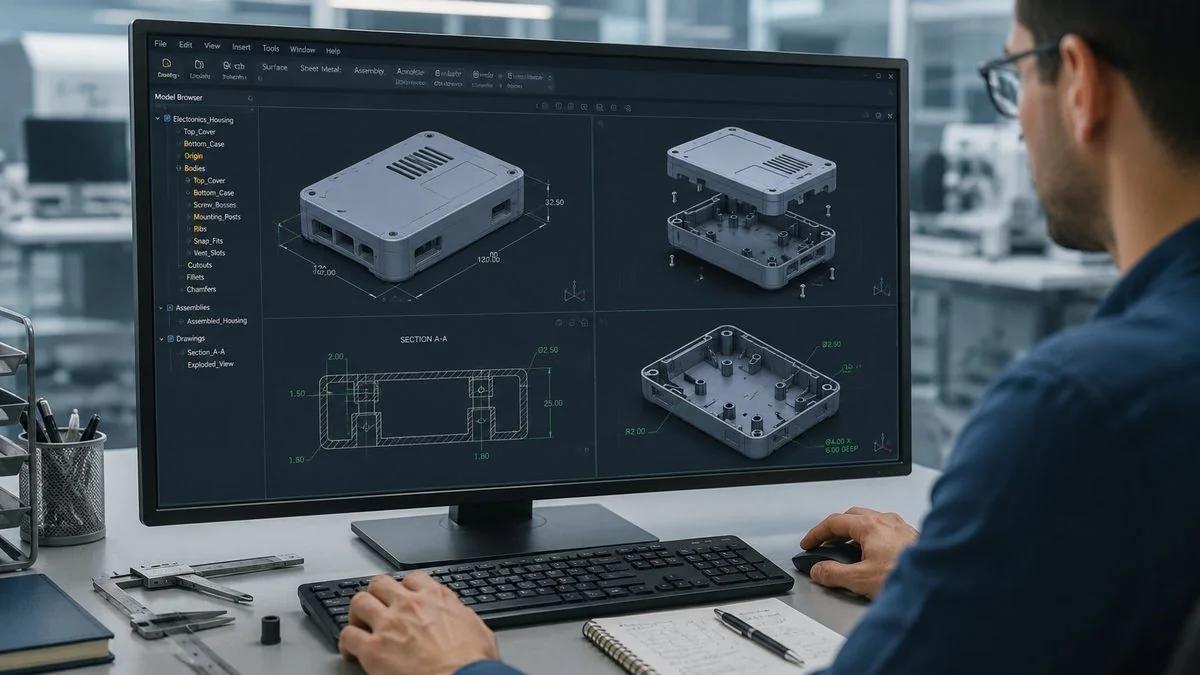The height and width of the screenshot is (675, 1200).
Task: Click the axis triad in the assembled model viewport
Action: (x=573, y=292)
